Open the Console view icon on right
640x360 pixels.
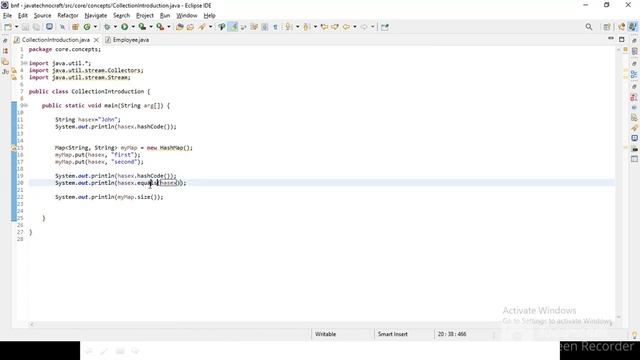click(x=634, y=138)
